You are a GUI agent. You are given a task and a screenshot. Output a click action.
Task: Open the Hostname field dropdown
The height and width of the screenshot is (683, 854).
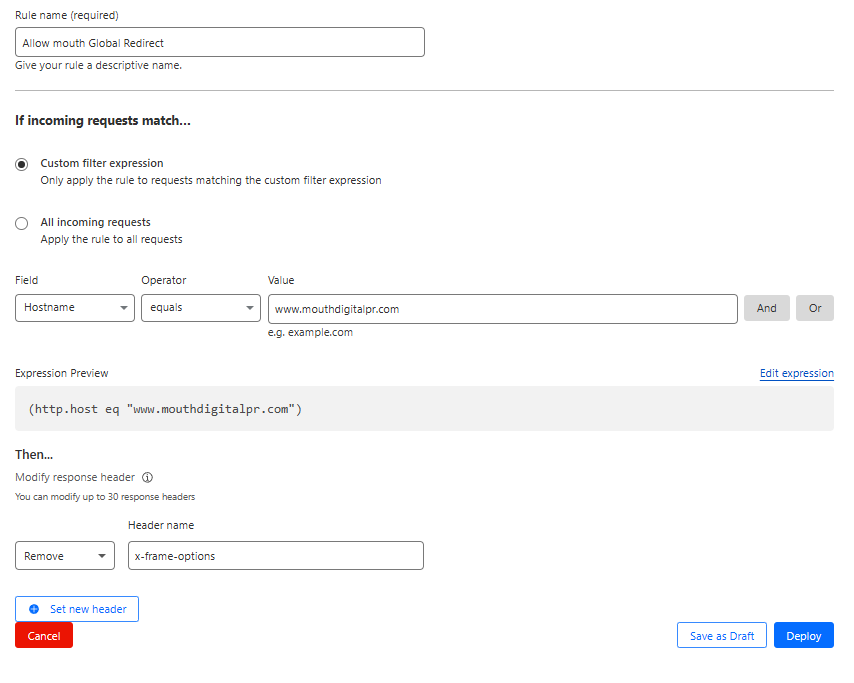tap(75, 308)
